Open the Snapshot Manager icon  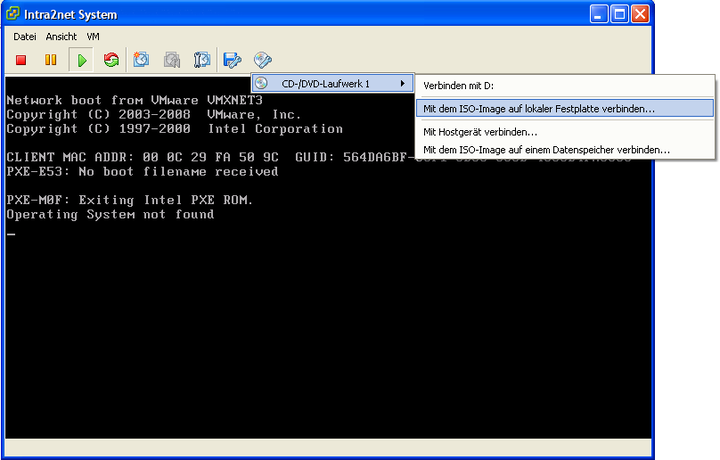tap(202, 60)
